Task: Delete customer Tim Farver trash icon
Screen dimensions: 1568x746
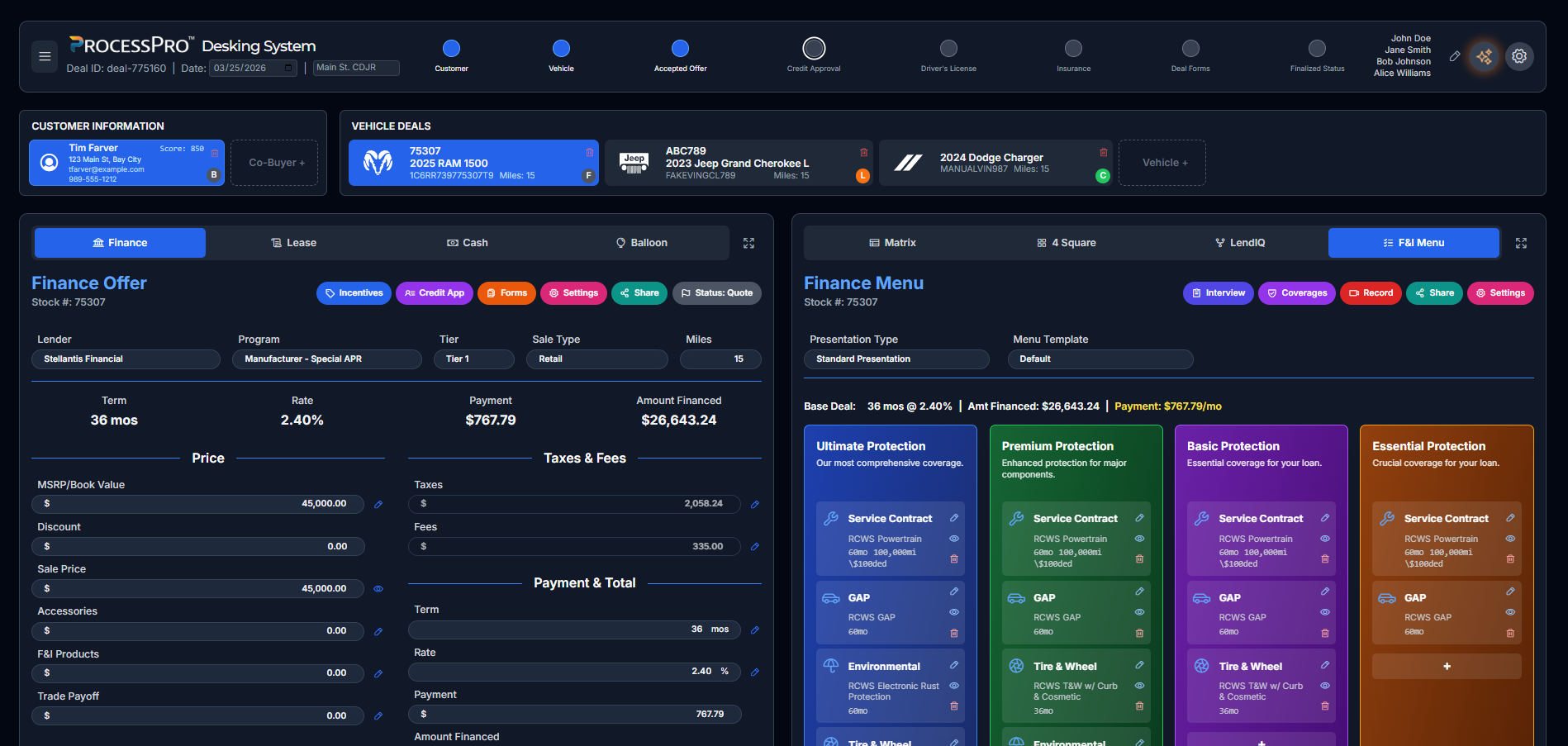Action: pos(215,153)
